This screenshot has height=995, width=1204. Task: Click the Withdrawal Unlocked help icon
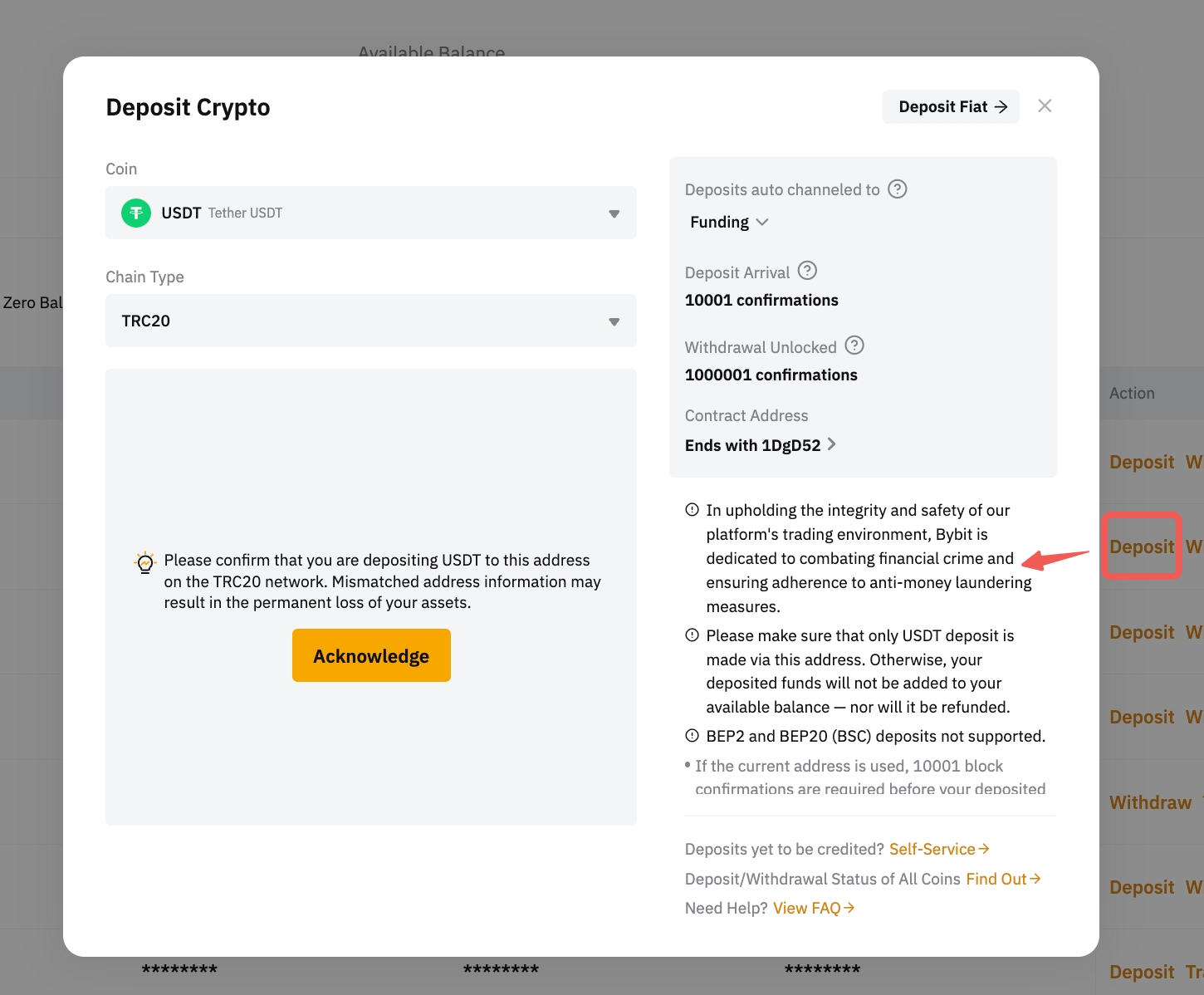pyautogui.click(x=854, y=346)
